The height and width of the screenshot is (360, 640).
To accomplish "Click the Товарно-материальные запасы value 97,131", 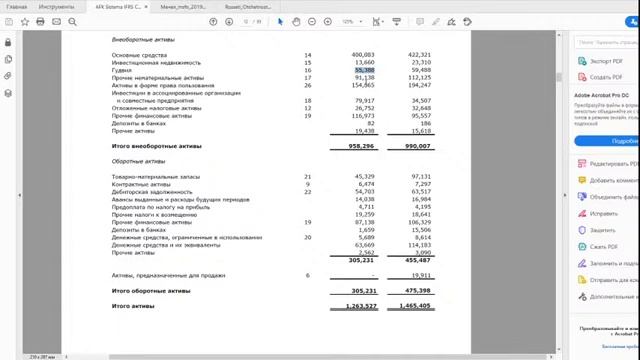I will (421, 176).
